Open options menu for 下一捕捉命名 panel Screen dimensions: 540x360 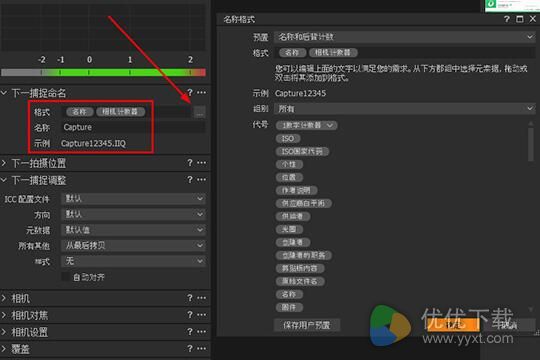[201, 92]
